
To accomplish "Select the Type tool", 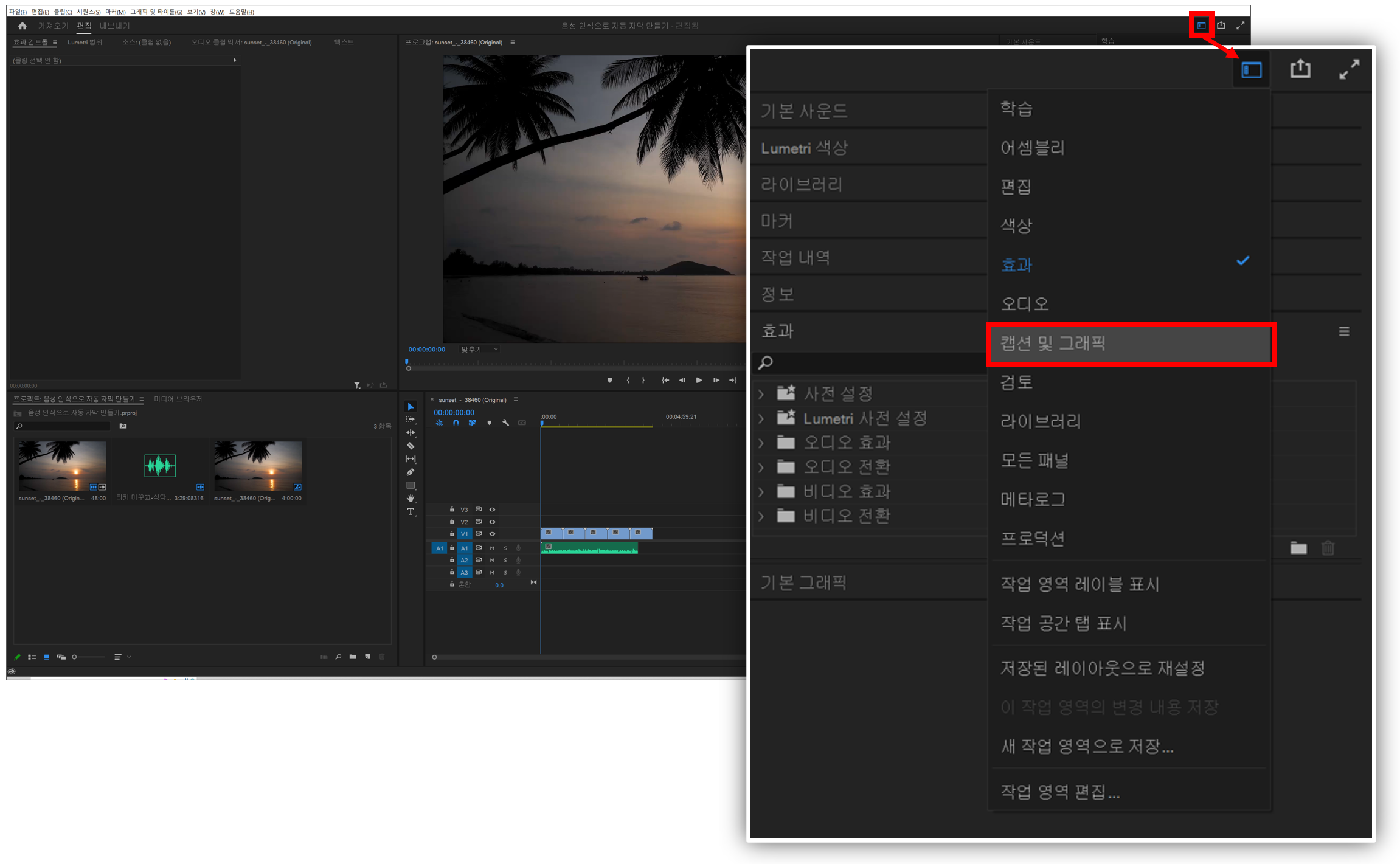I will coord(411,512).
